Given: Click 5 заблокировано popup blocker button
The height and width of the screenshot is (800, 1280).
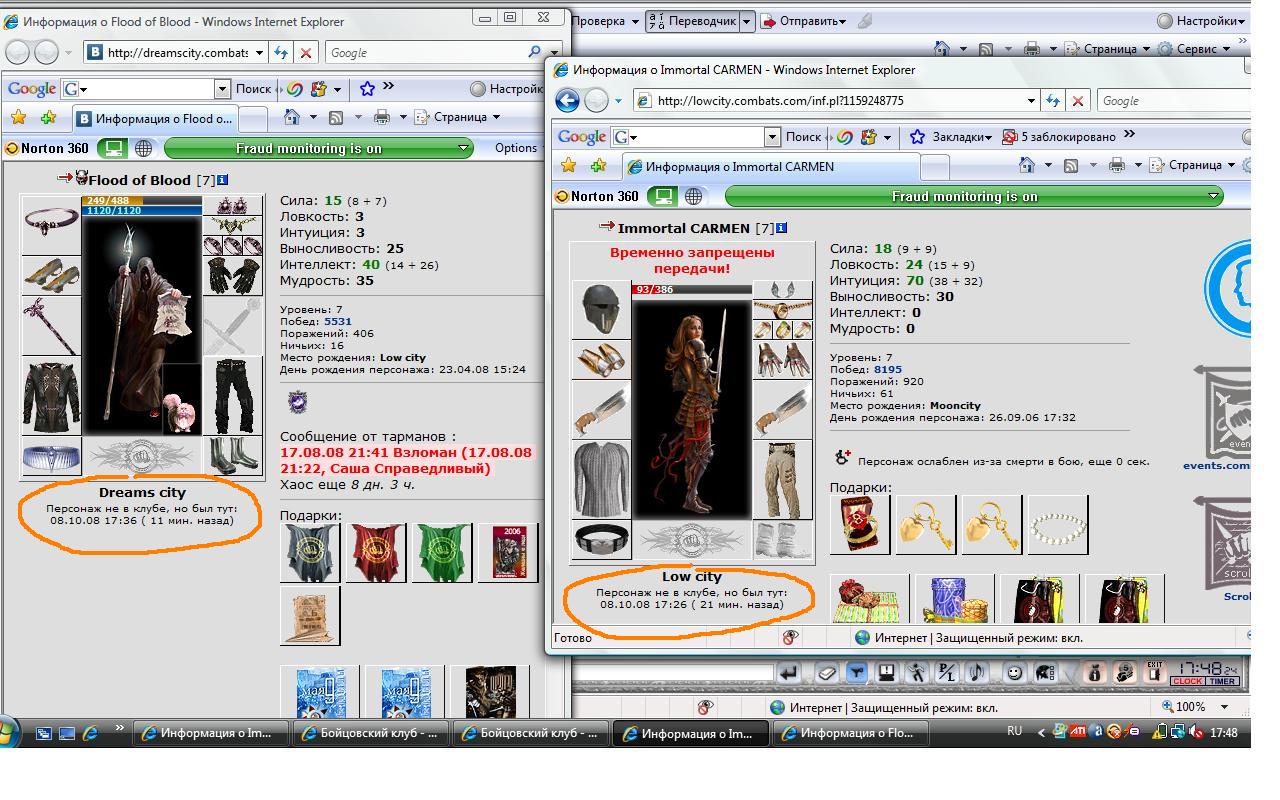Looking at the screenshot, I should click(x=1059, y=137).
